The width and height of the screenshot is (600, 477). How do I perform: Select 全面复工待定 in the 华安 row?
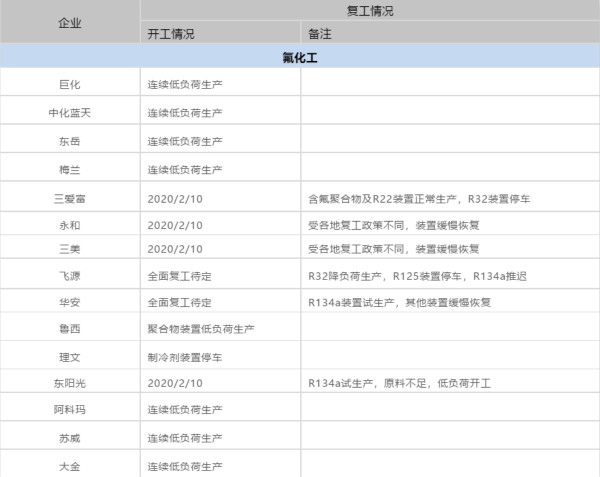[x=179, y=302]
